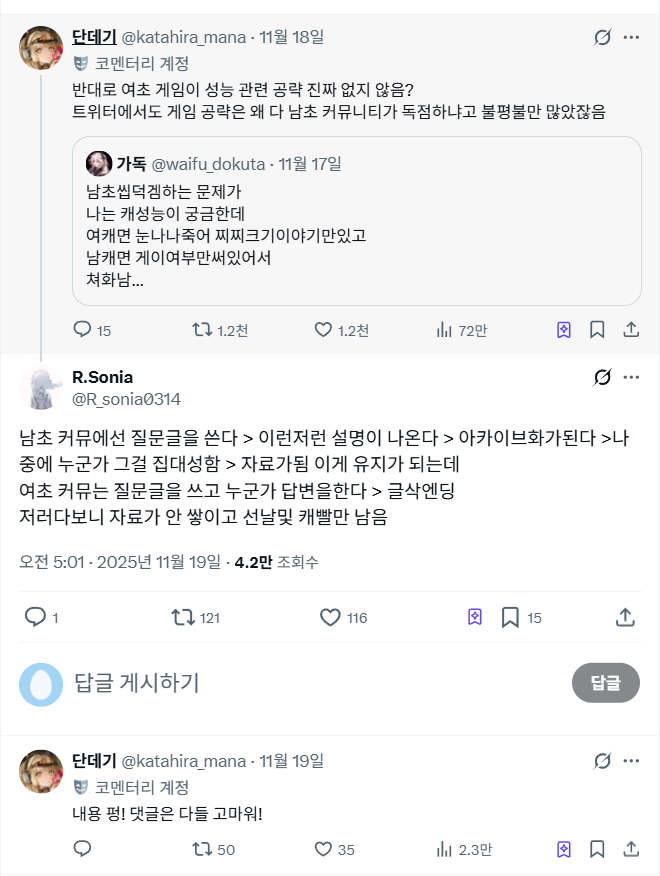This screenshot has width=660, height=876.
Task: Click the gray 답글 button
Action: (x=605, y=683)
